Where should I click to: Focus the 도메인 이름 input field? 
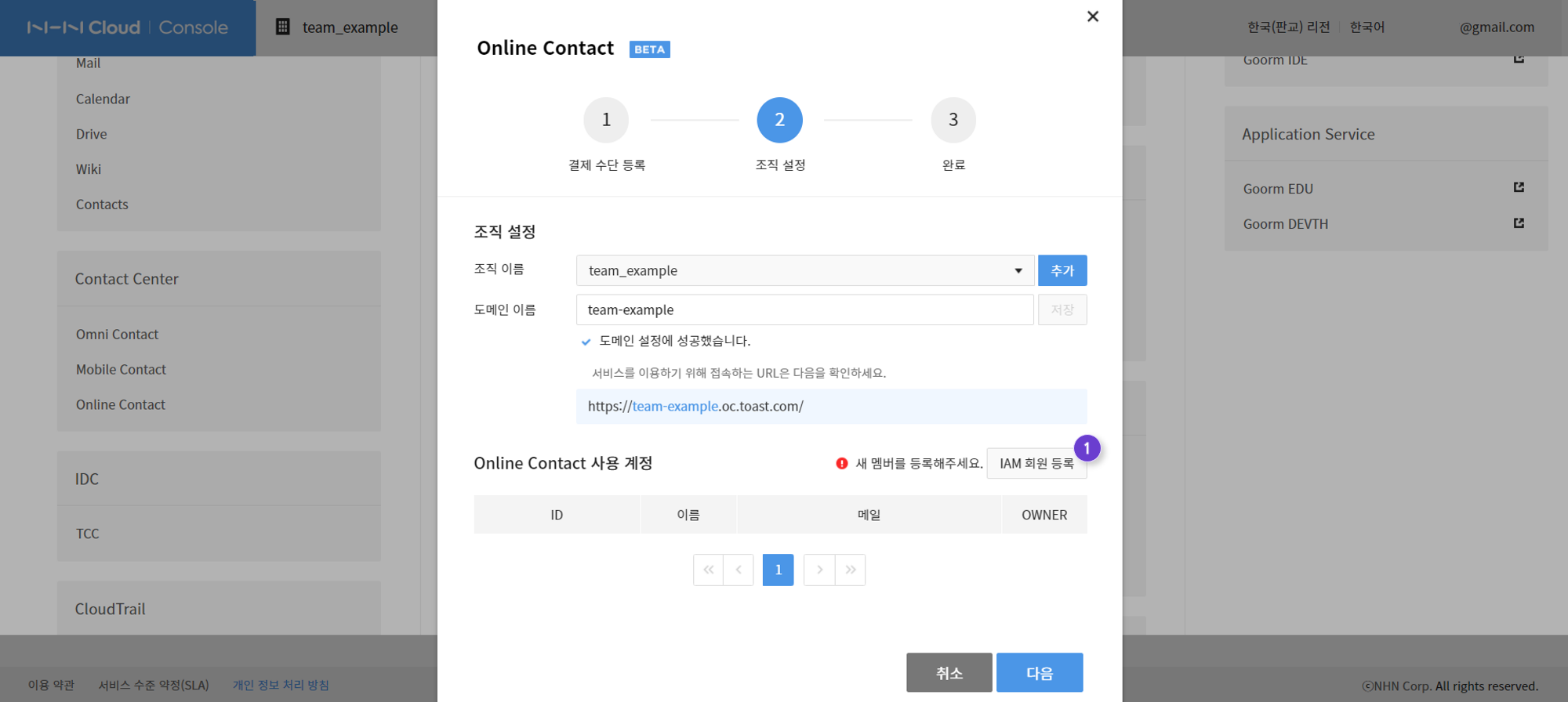click(805, 309)
